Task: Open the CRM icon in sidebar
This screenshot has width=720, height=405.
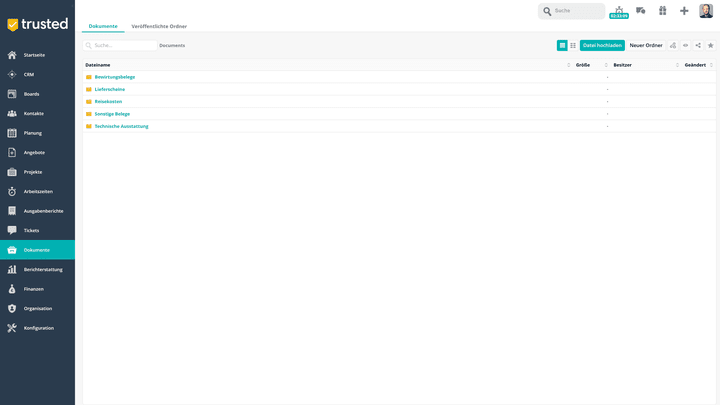Action: [12, 74]
